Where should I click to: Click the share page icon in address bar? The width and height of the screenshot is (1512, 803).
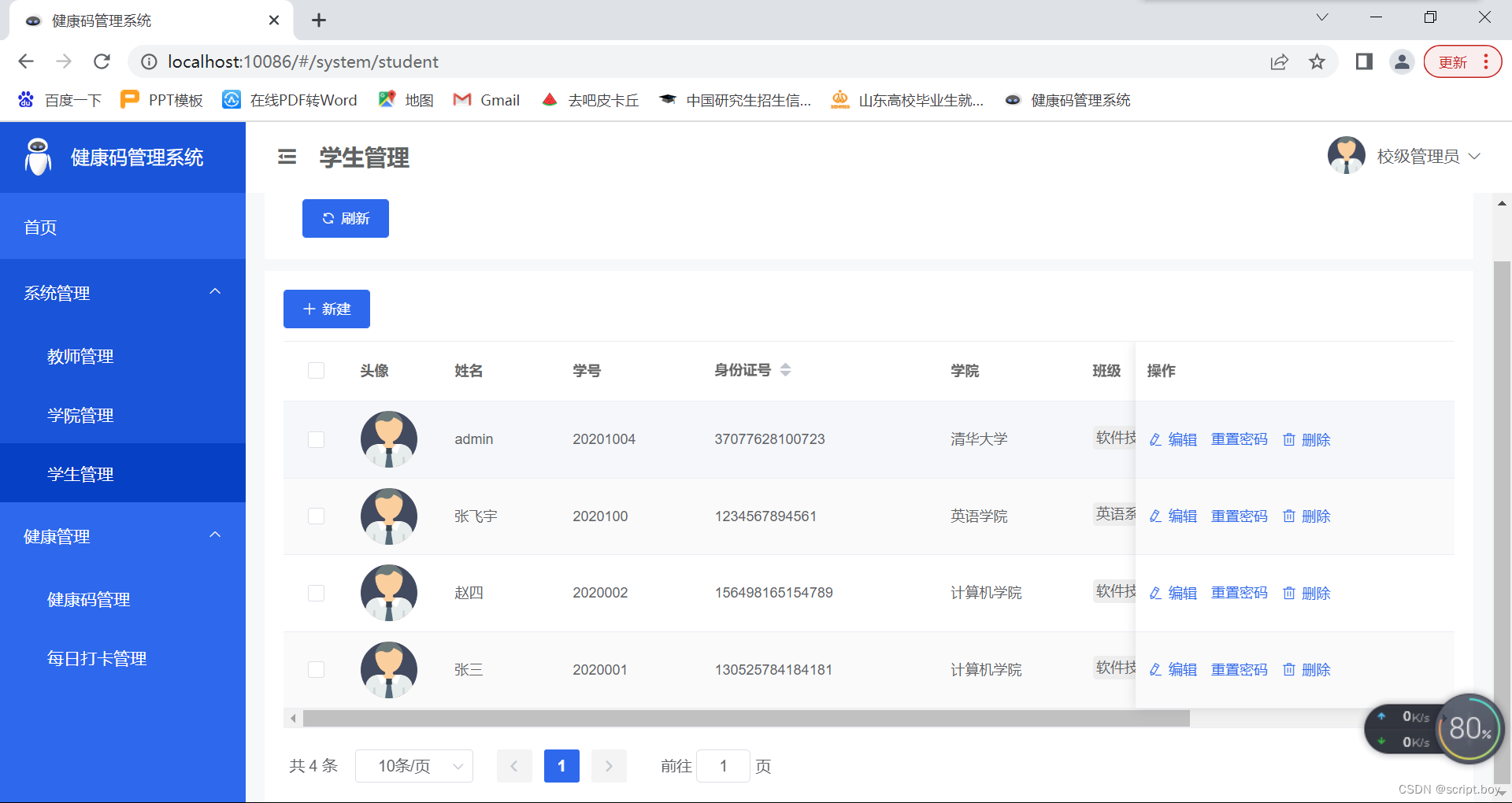(1279, 61)
